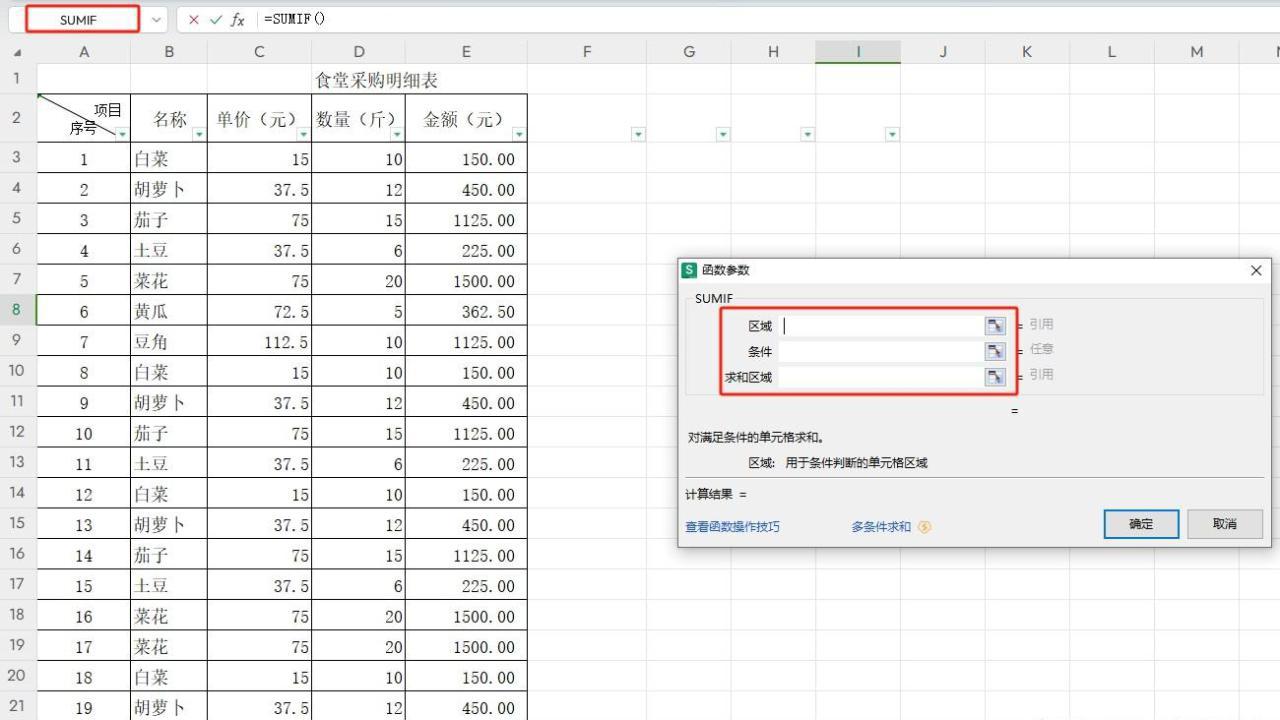The image size is (1280, 720).
Task: Click the 白菜 cell in row 3
Action: point(169,159)
